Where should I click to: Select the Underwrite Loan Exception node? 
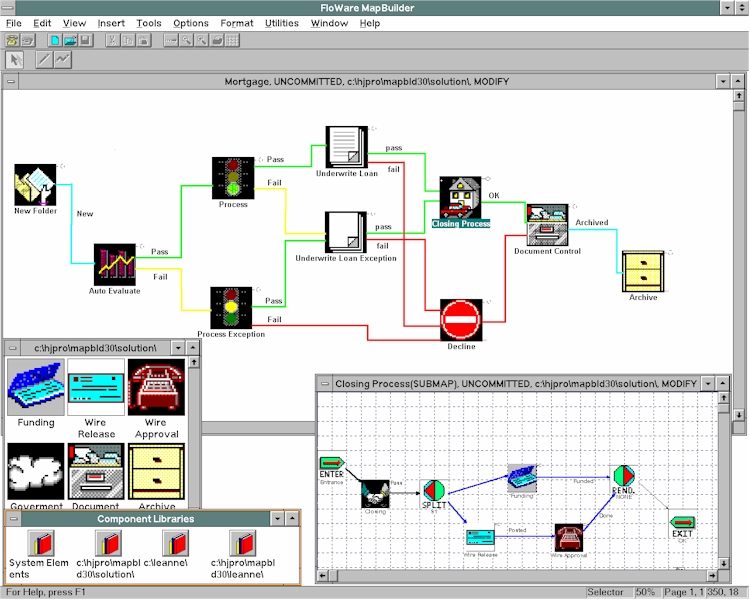346,233
